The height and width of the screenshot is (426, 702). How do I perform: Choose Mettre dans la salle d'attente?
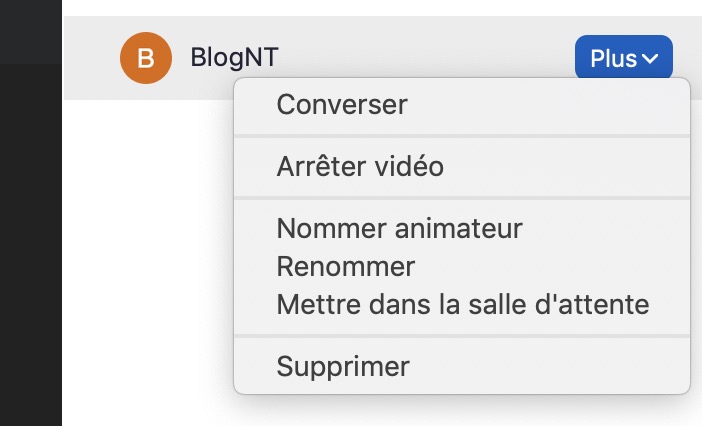pos(463,304)
